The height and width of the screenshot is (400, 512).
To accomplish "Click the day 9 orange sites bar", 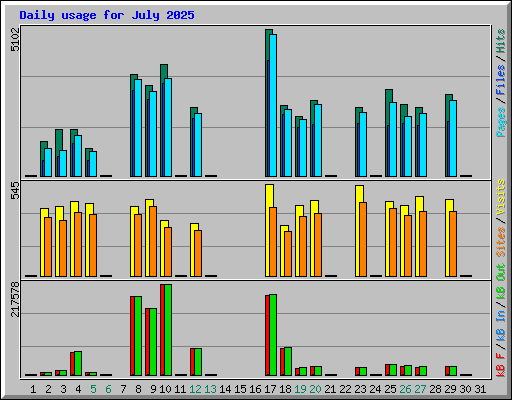I will (x=153, y=242).
